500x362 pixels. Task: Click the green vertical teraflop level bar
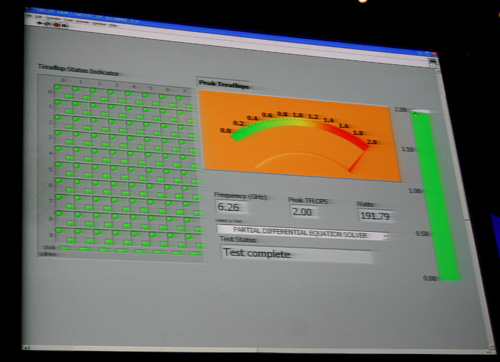(435, 197)
